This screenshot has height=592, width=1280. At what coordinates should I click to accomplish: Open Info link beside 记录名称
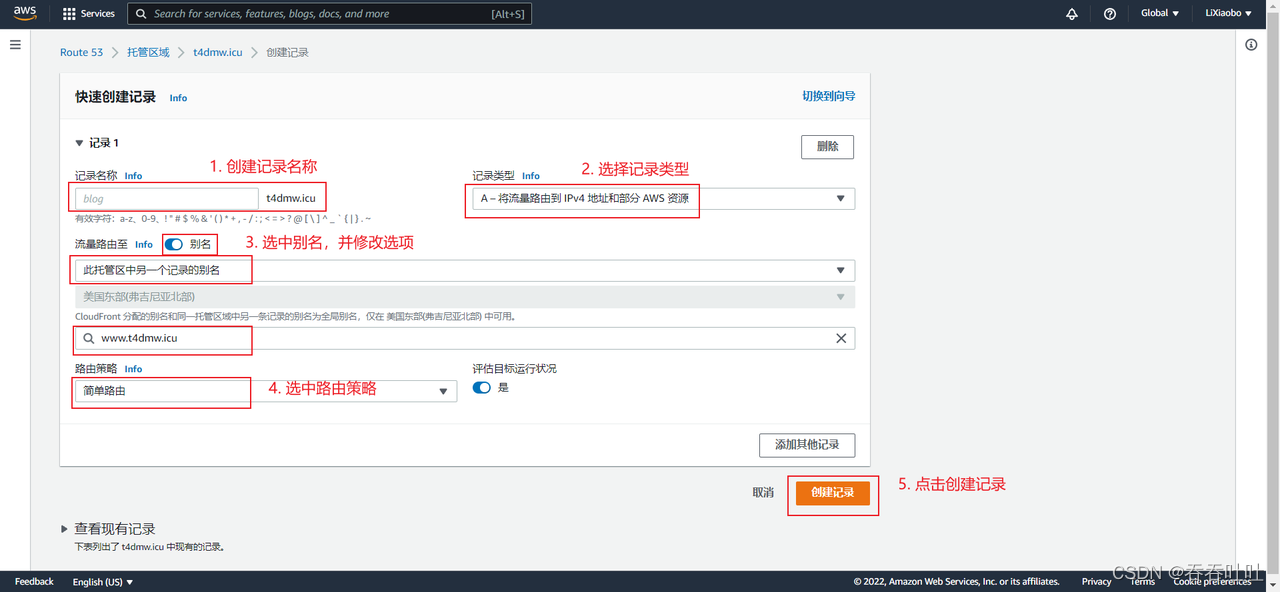click(133, 176)
